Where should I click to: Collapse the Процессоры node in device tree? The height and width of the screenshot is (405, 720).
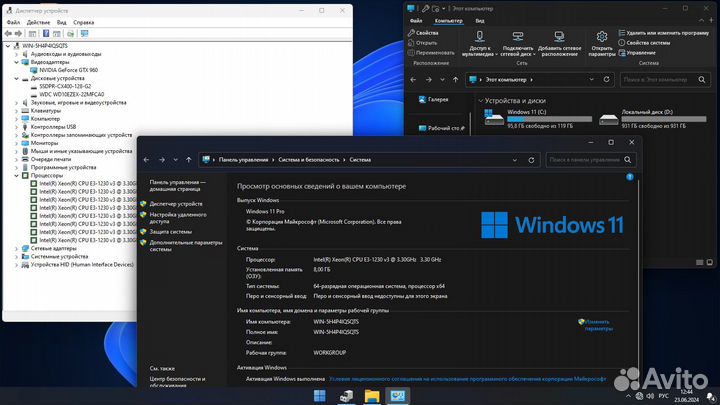[x=17, y=175]
